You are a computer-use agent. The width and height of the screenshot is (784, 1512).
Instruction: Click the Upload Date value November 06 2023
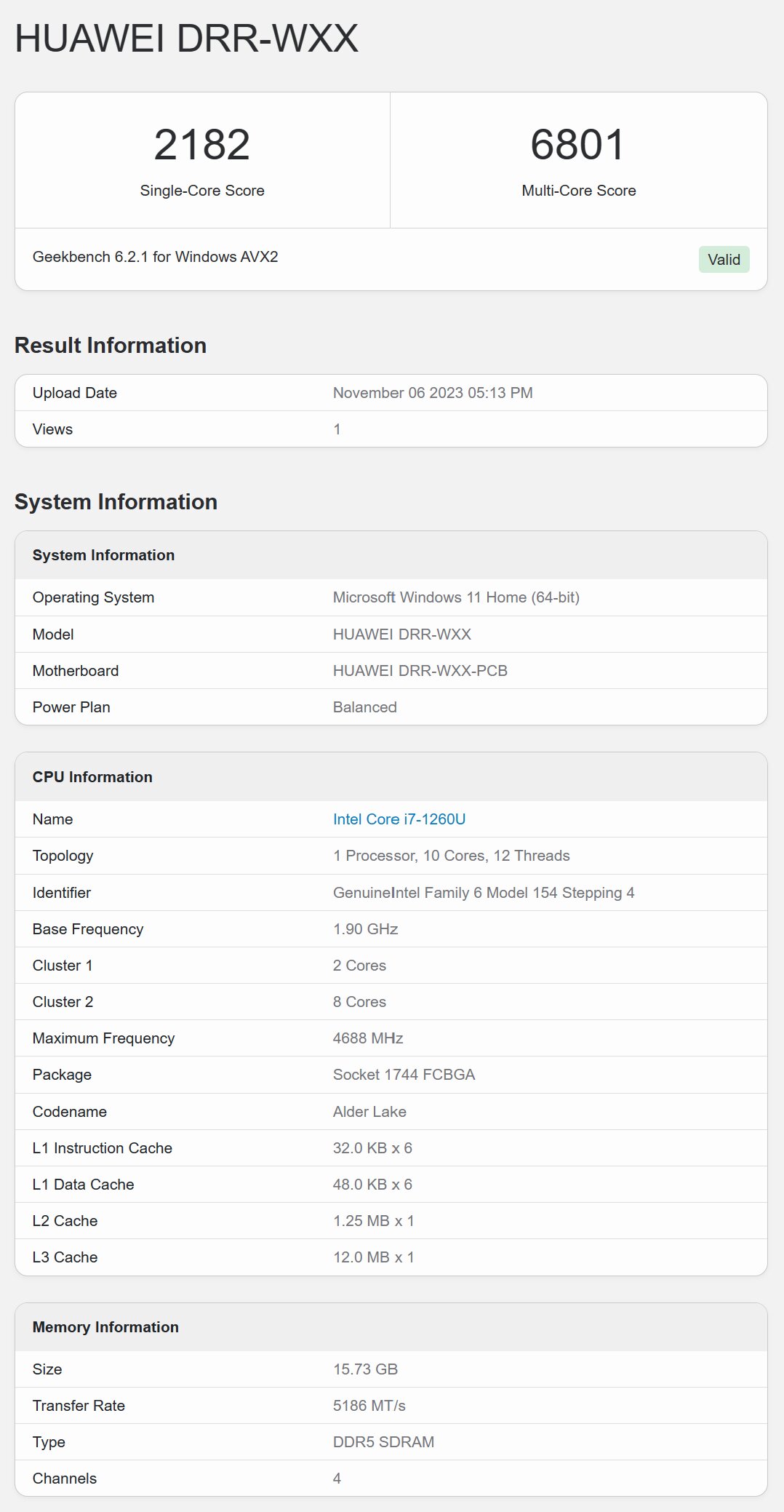pos(433,393)
